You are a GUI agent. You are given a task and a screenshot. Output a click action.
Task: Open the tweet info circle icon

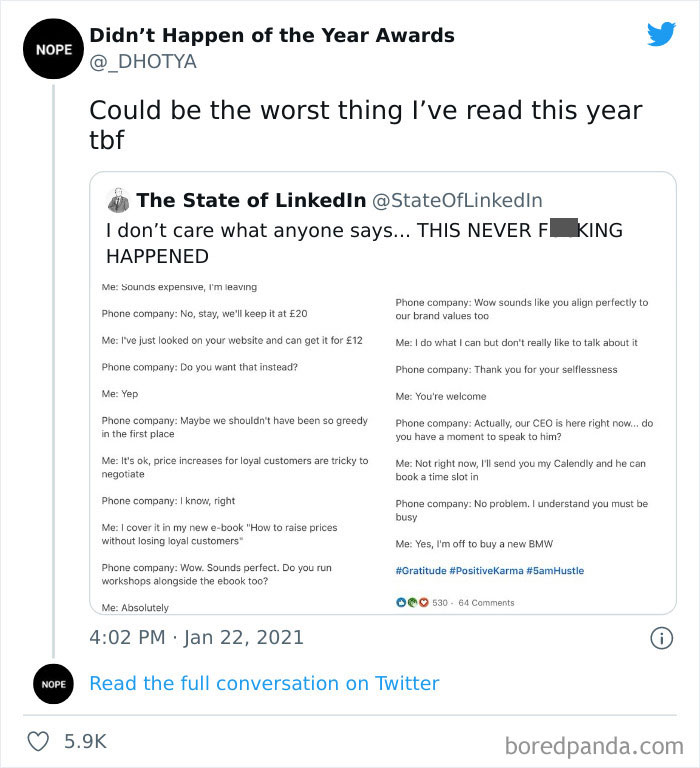[x=661, y=637]
